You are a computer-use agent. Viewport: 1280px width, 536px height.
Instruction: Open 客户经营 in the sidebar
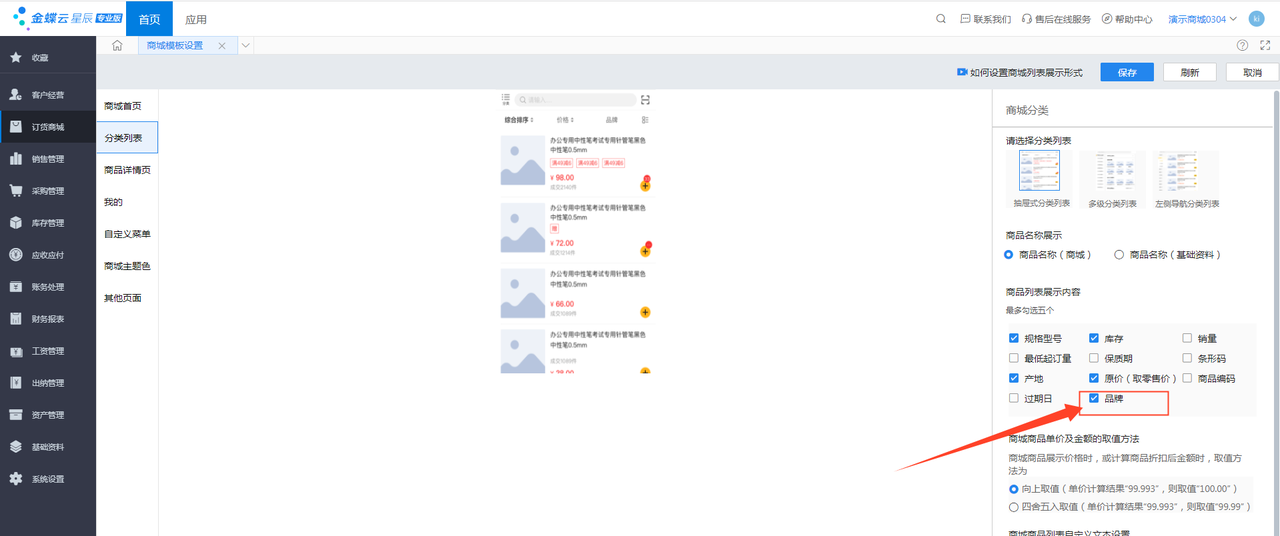(x=48, y=95)
